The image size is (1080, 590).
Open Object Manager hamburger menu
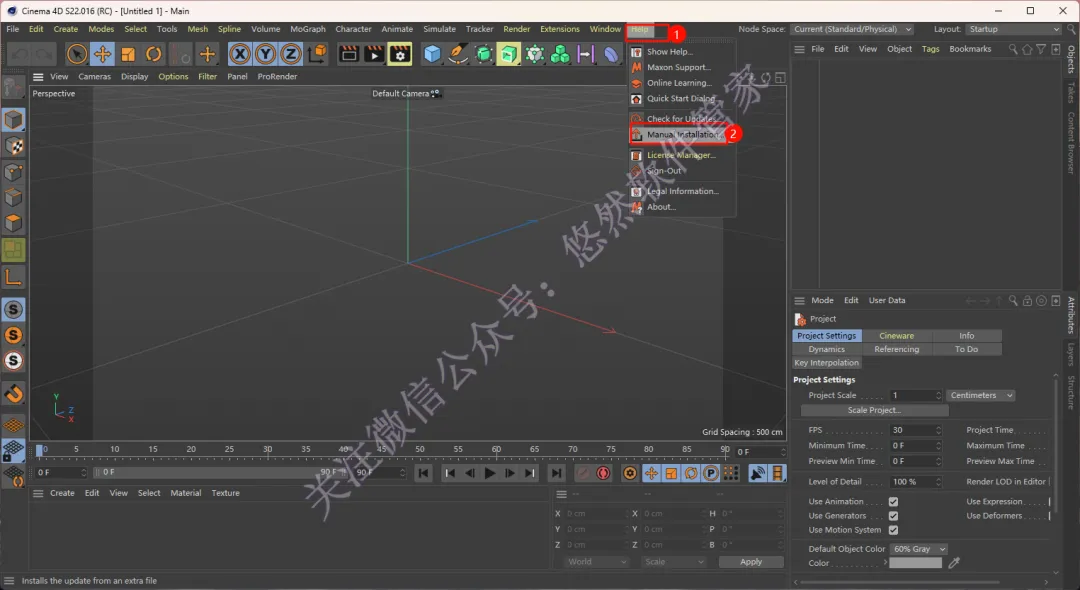point(799,49)
